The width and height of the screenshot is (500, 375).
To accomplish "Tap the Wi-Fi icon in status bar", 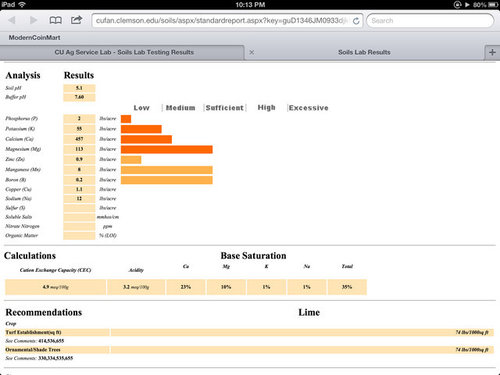I will click(x=22, y=4).
